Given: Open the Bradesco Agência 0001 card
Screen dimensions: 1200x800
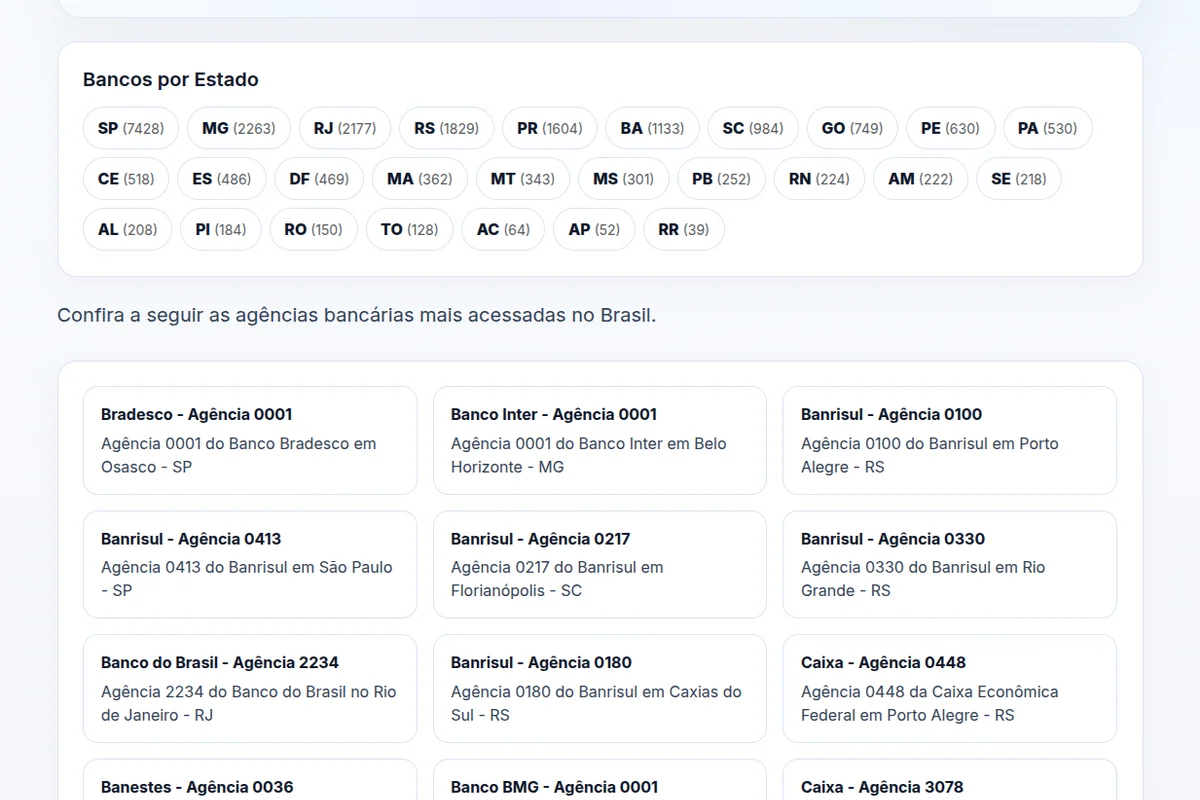Looking at the screenshot, I should (250, 440).
